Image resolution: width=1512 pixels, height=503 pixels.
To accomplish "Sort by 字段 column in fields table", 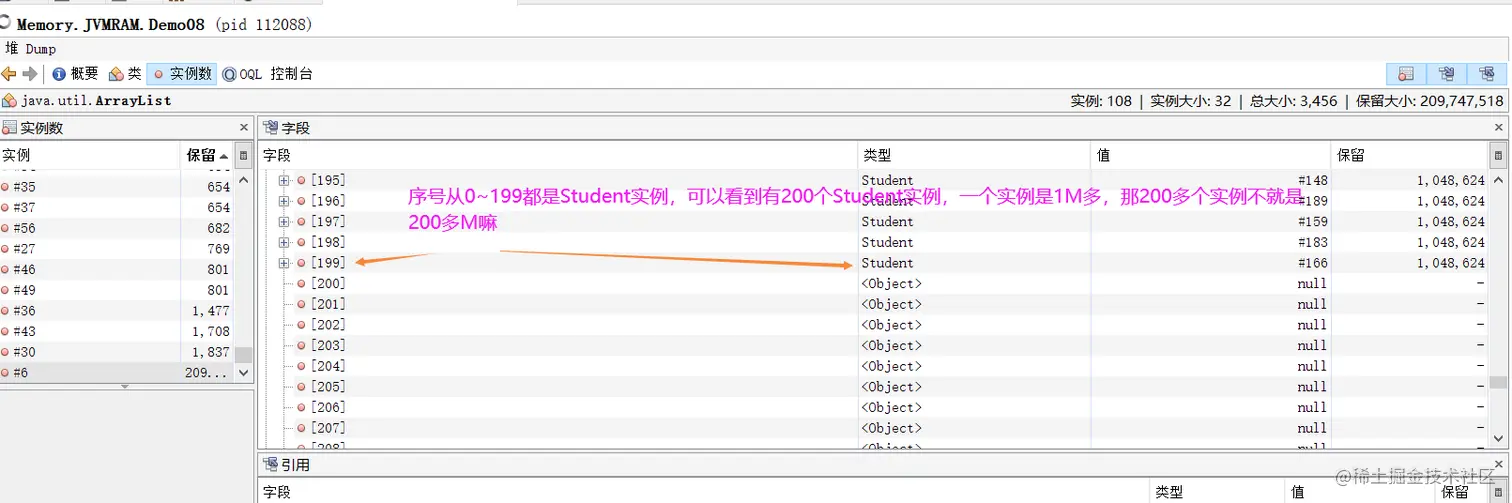I will point(558,156).
